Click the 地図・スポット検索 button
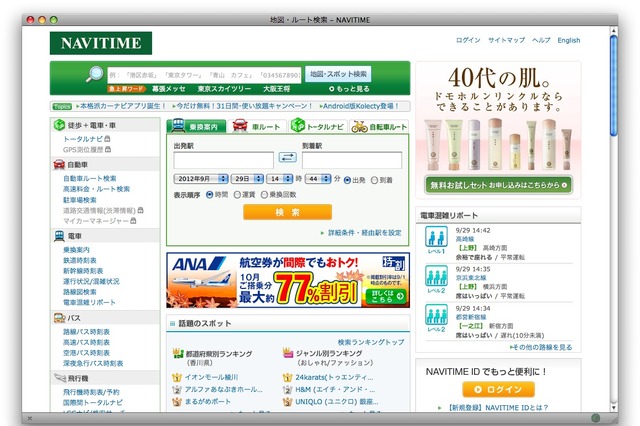This screenshot has height=426, width=640. coord(338,74)
